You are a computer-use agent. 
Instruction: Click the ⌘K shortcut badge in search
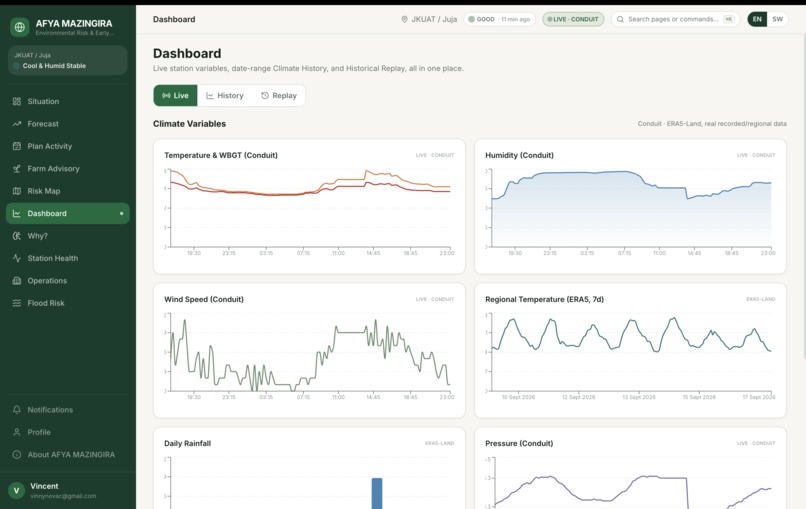click(728, 19)
